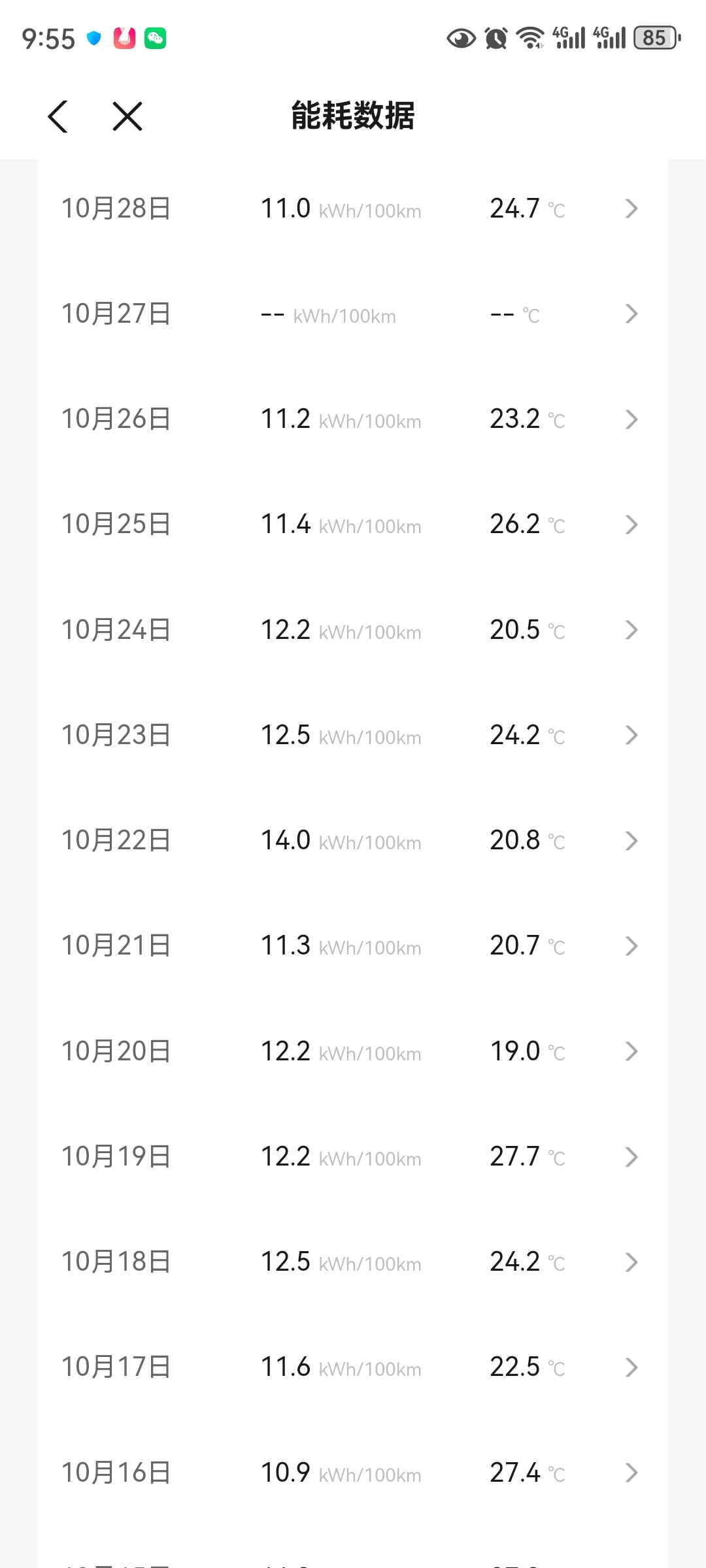Tap the Wi-Fi status icon
This screenshot has width=706, height=1568.
[530, 39]
